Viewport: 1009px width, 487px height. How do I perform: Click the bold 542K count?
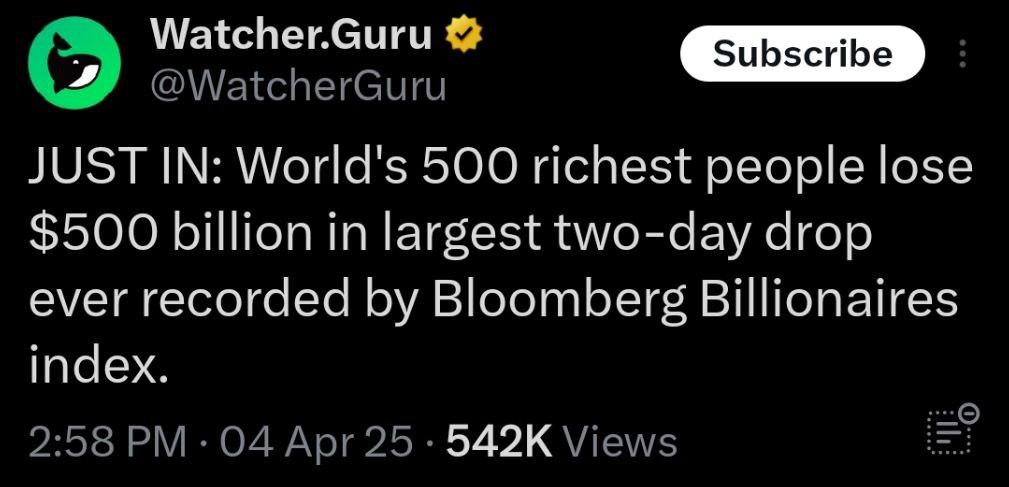coord(499,443)
